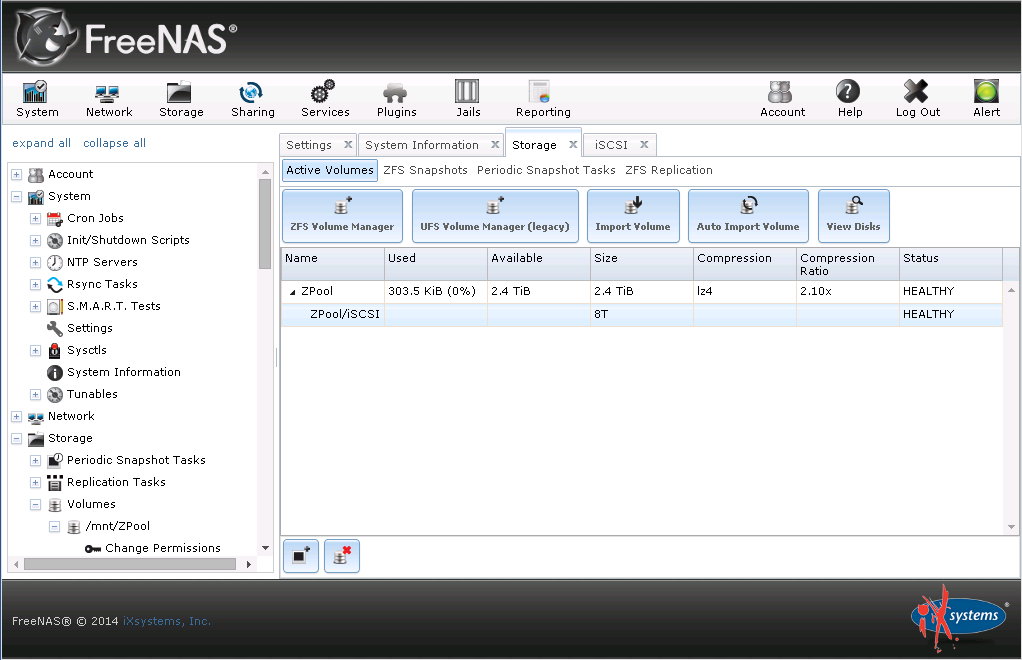Expand the Cron Jobs tree node
1022x660 pixels.
click(36, 219)
